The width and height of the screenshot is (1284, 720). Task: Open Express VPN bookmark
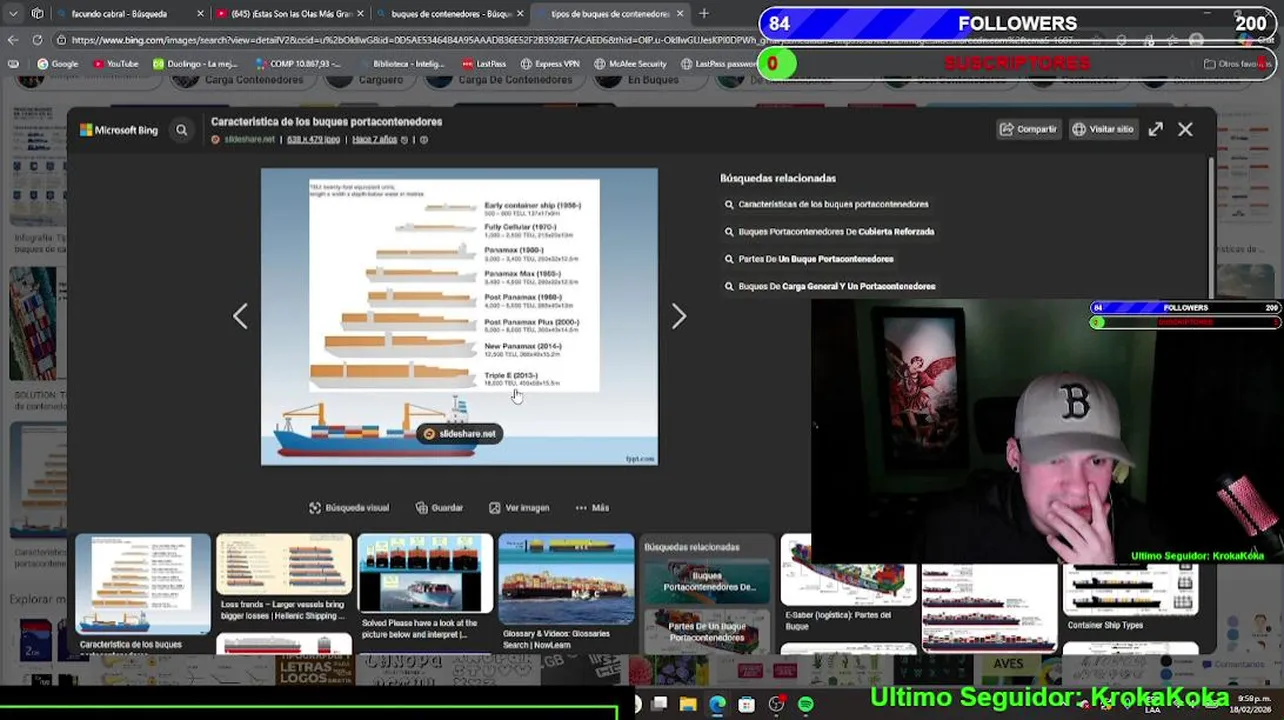pos(550,64)
